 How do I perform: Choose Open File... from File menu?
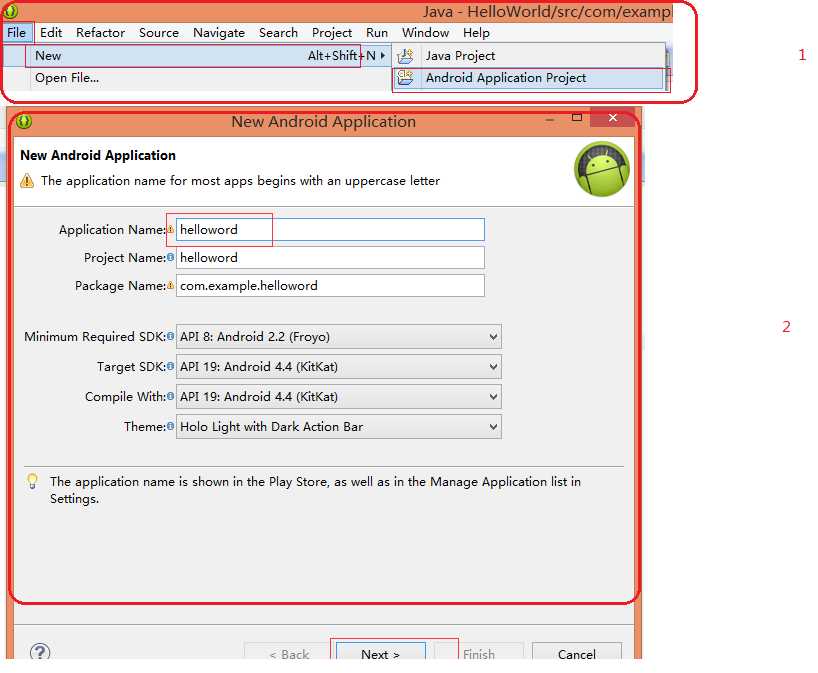point(196,78)
